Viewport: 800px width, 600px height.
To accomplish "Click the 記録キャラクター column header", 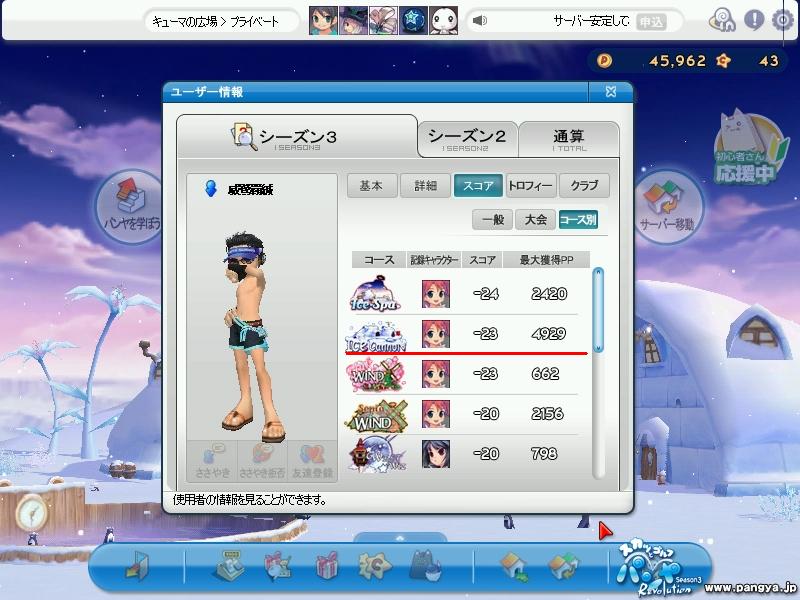I will click(x=434, y=260).
